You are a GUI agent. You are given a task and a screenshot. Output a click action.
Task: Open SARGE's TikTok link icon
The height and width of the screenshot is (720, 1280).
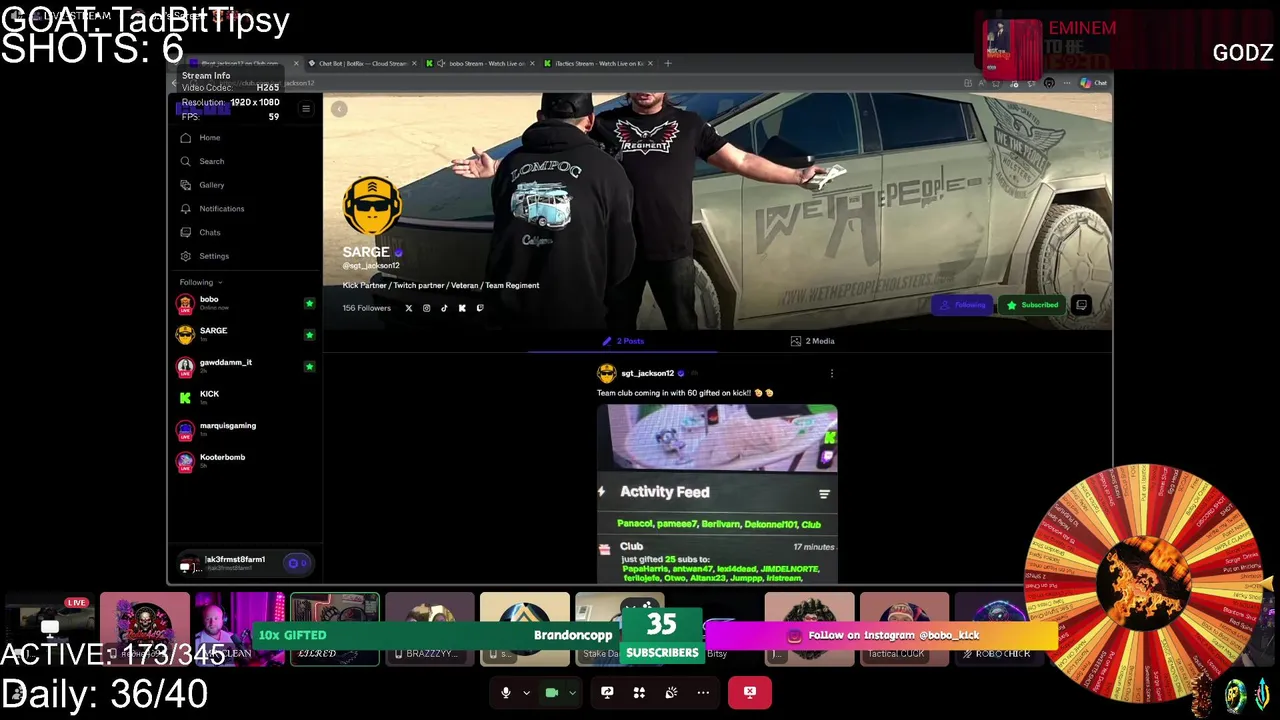click(444, 308)
